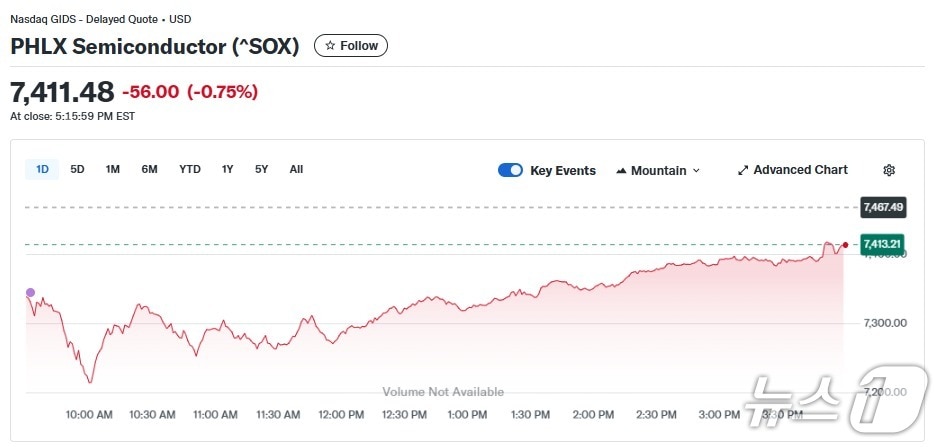The image size is (942, 447).
Task: Click the Advanced Chart expand arrows icon
Action: (743, 170)
